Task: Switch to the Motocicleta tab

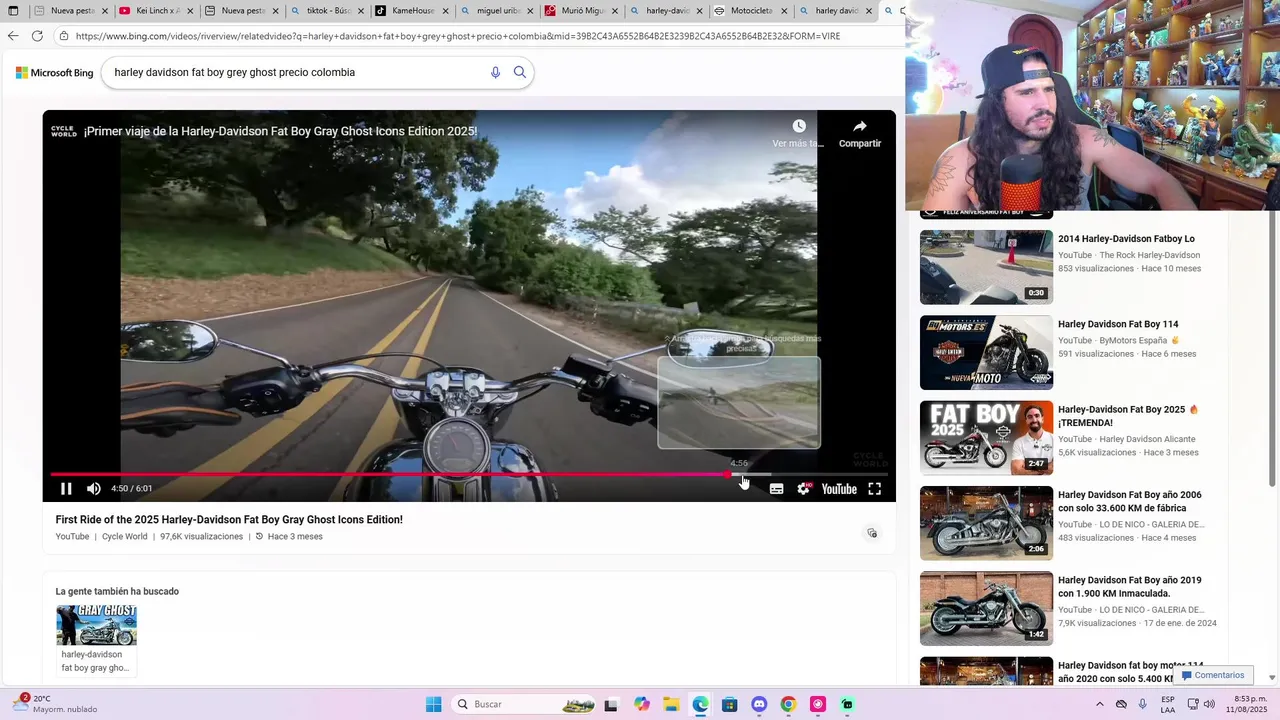Action: click(x=750, y=11)
